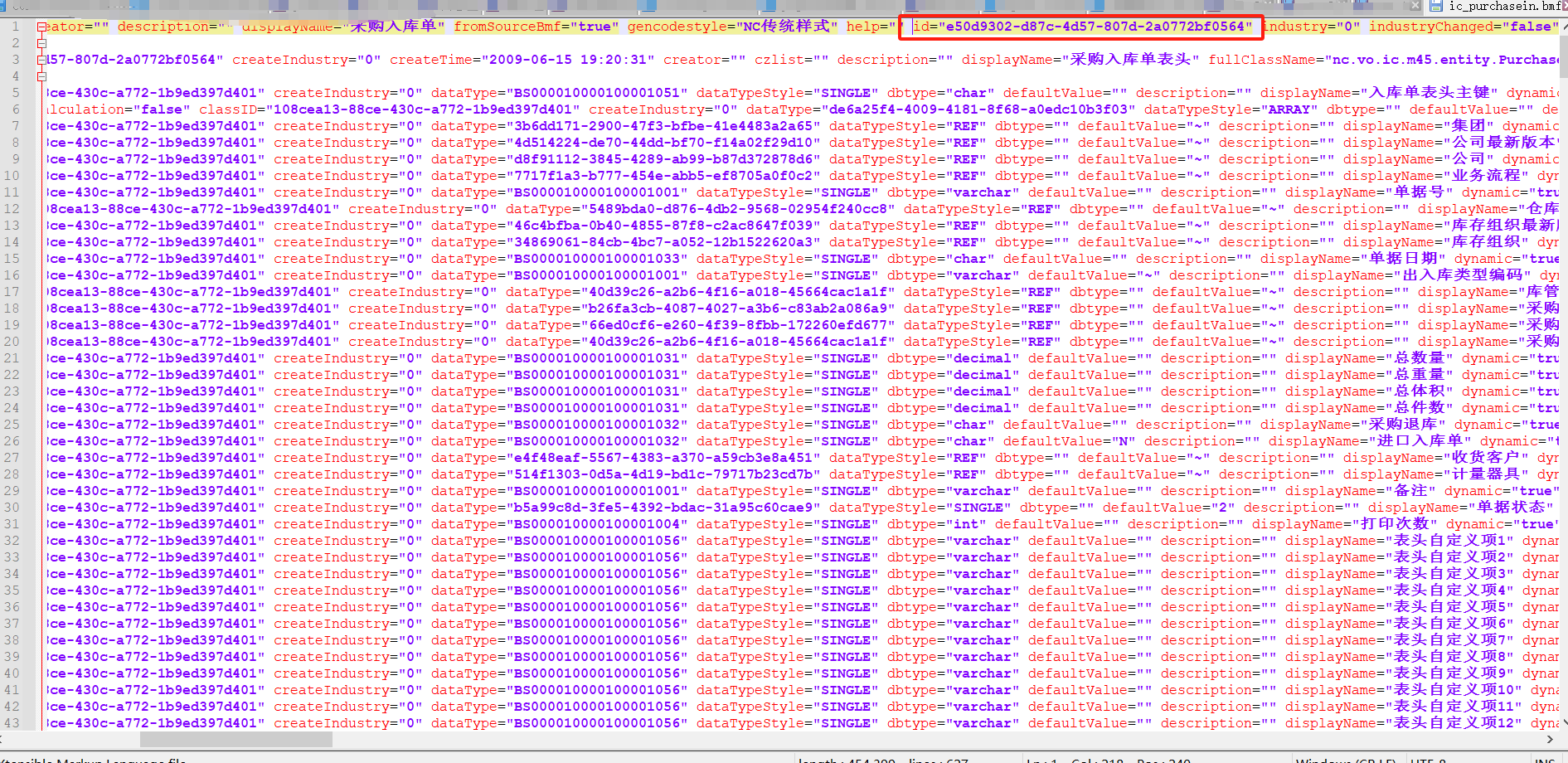
Task: Click displayName="表头自定义项9" on line 40
Action: click(1400, 673)
